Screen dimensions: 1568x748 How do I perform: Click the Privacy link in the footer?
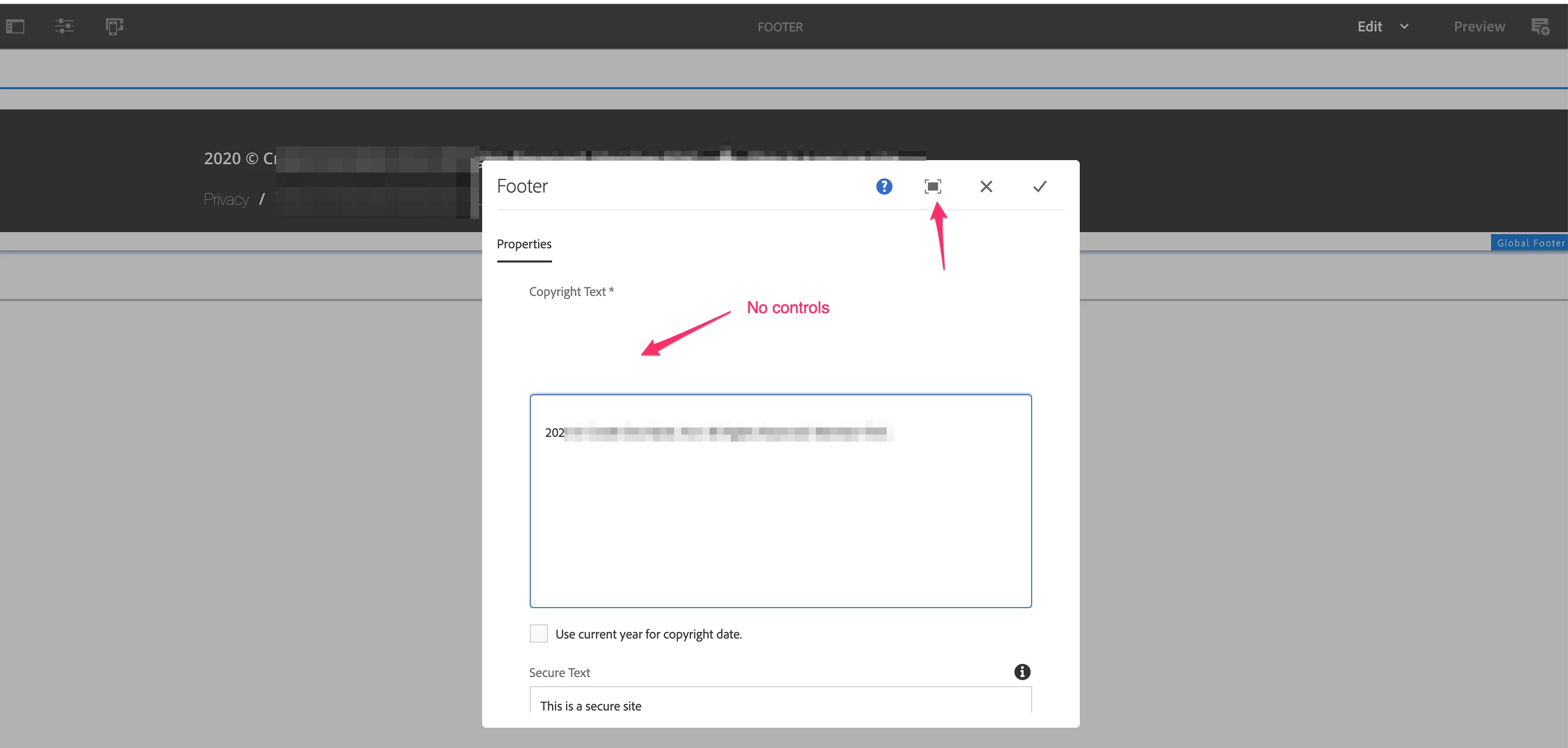[226, 200]
